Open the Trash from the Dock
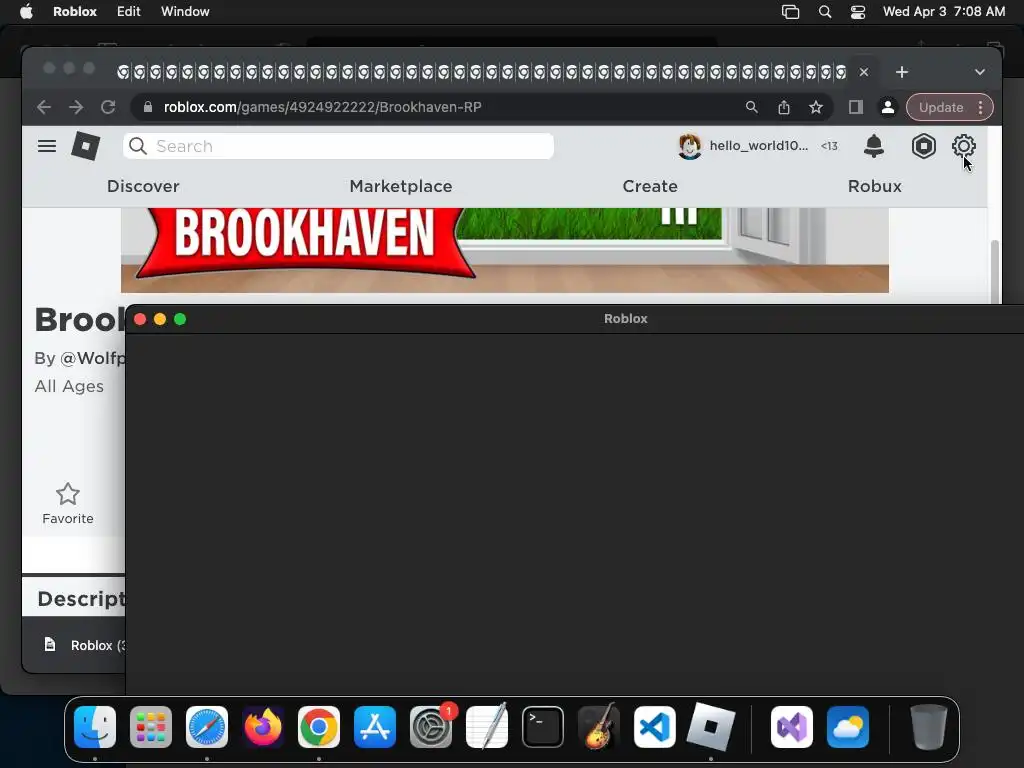The image size is (1024, 768). coord(928,727)
